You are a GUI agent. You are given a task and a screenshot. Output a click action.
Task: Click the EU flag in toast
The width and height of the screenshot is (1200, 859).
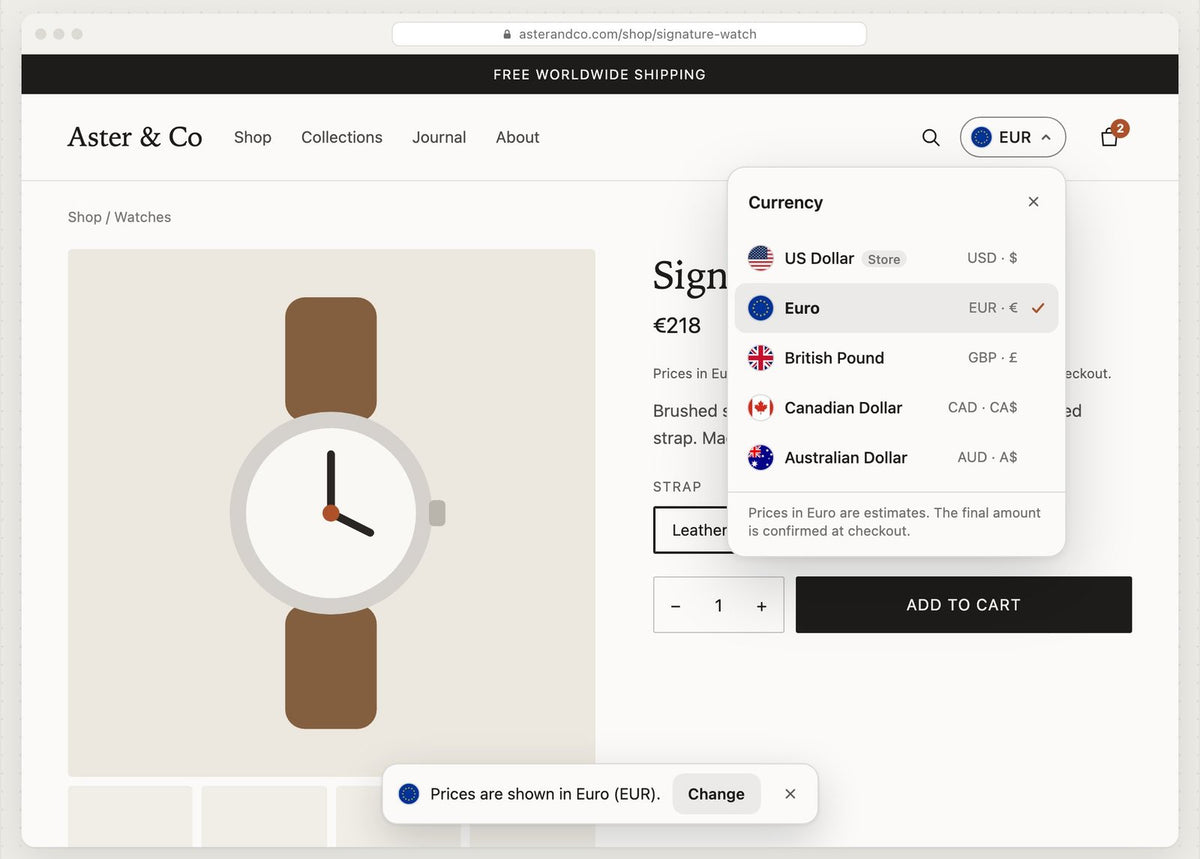pyautogui.click(x=408, y=794)
